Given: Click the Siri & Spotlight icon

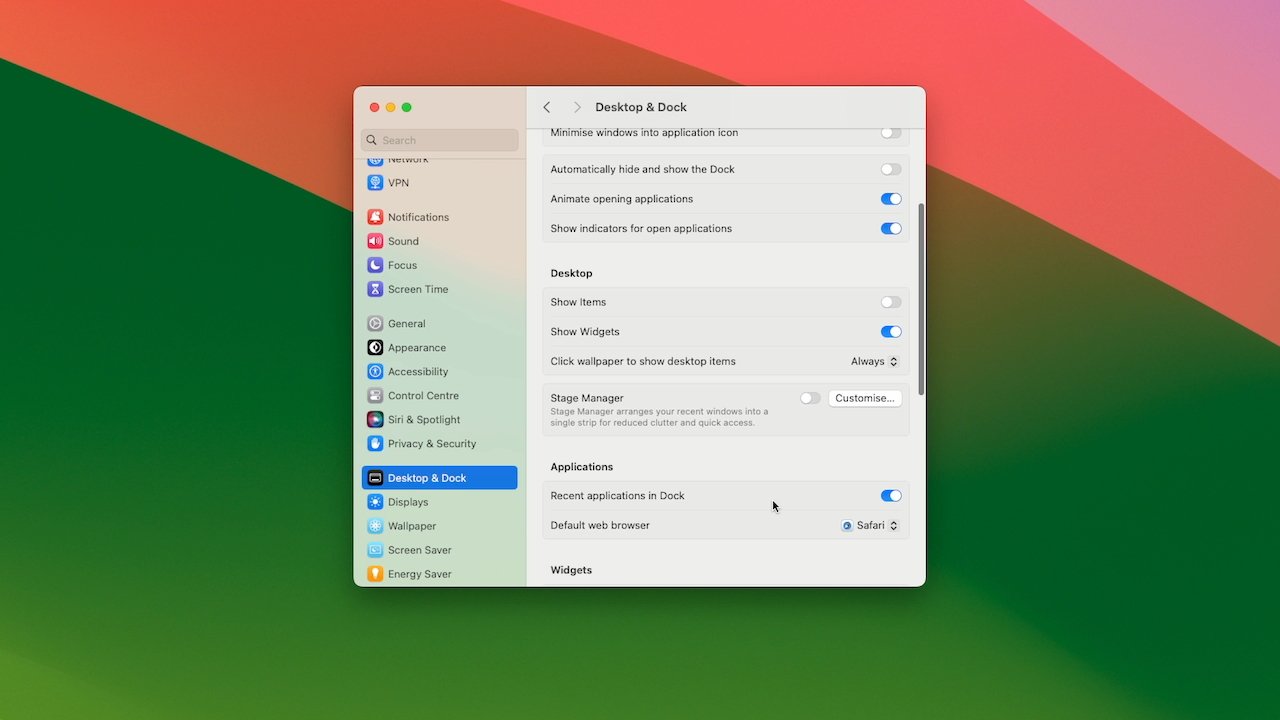Looking at the screenshot, I should point(375,419).
